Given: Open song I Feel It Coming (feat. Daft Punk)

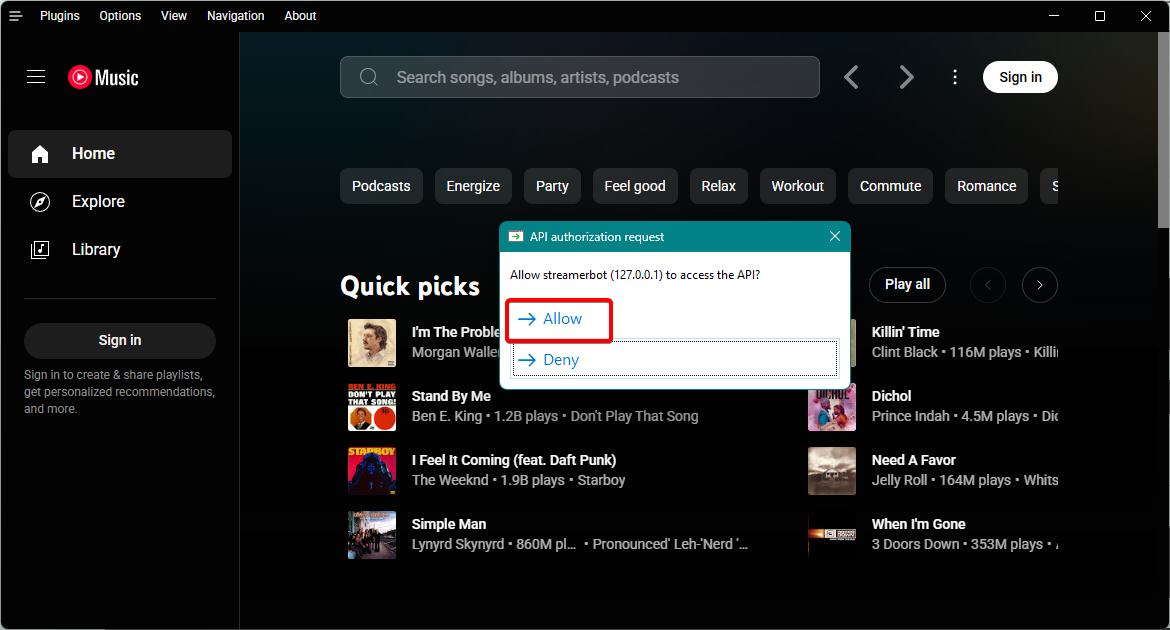Looking at the screenshot, I should click(x=514, y=461).
